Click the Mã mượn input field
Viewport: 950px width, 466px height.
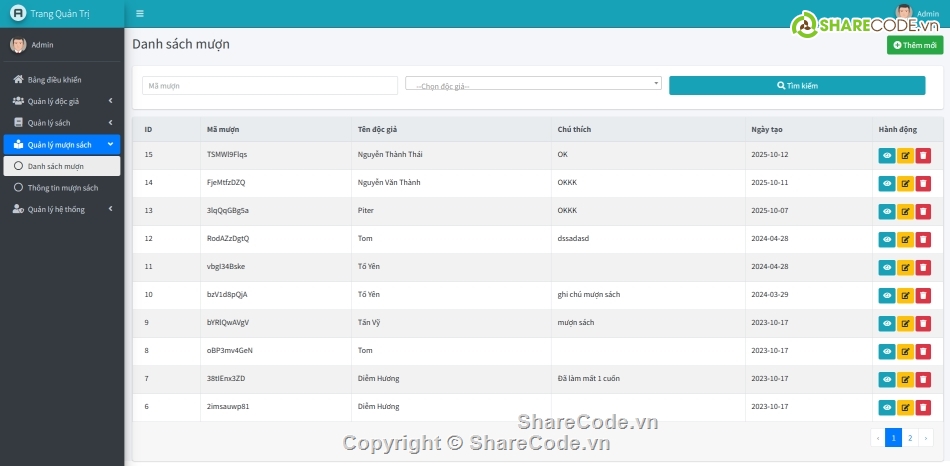[270, 86]
